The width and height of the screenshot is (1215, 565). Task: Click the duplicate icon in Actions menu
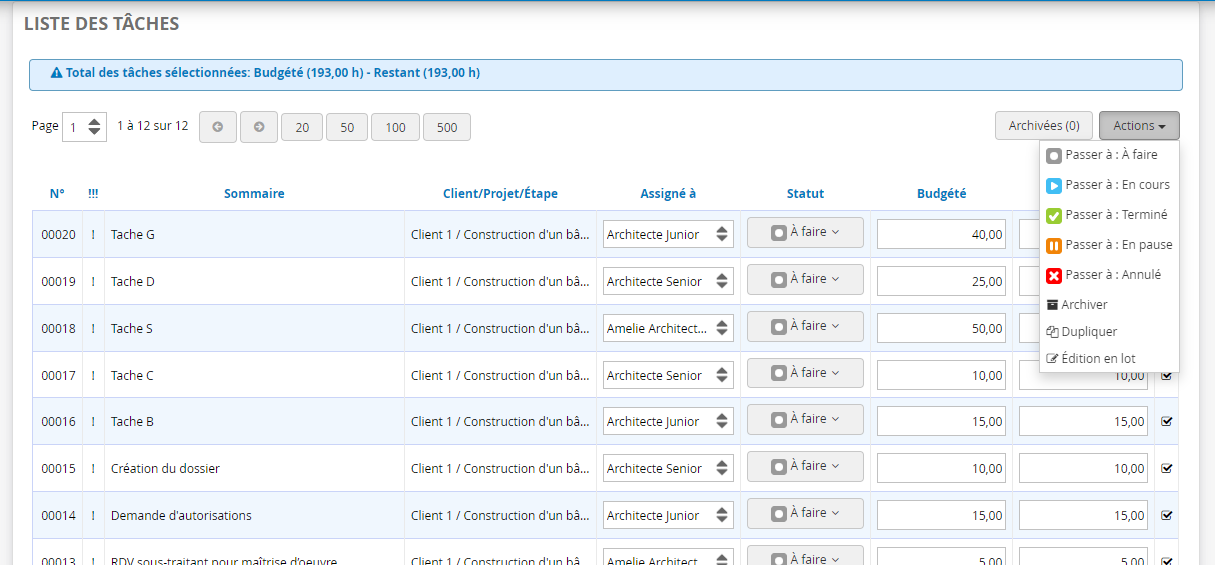[x=1052, y=332]
